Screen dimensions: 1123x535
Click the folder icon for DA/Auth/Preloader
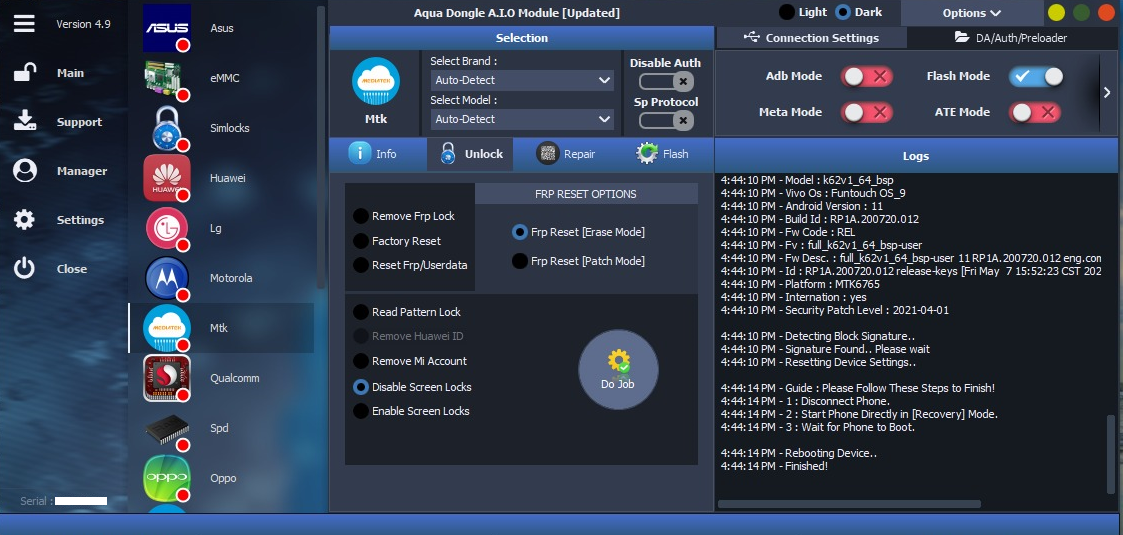coord(962,37)
